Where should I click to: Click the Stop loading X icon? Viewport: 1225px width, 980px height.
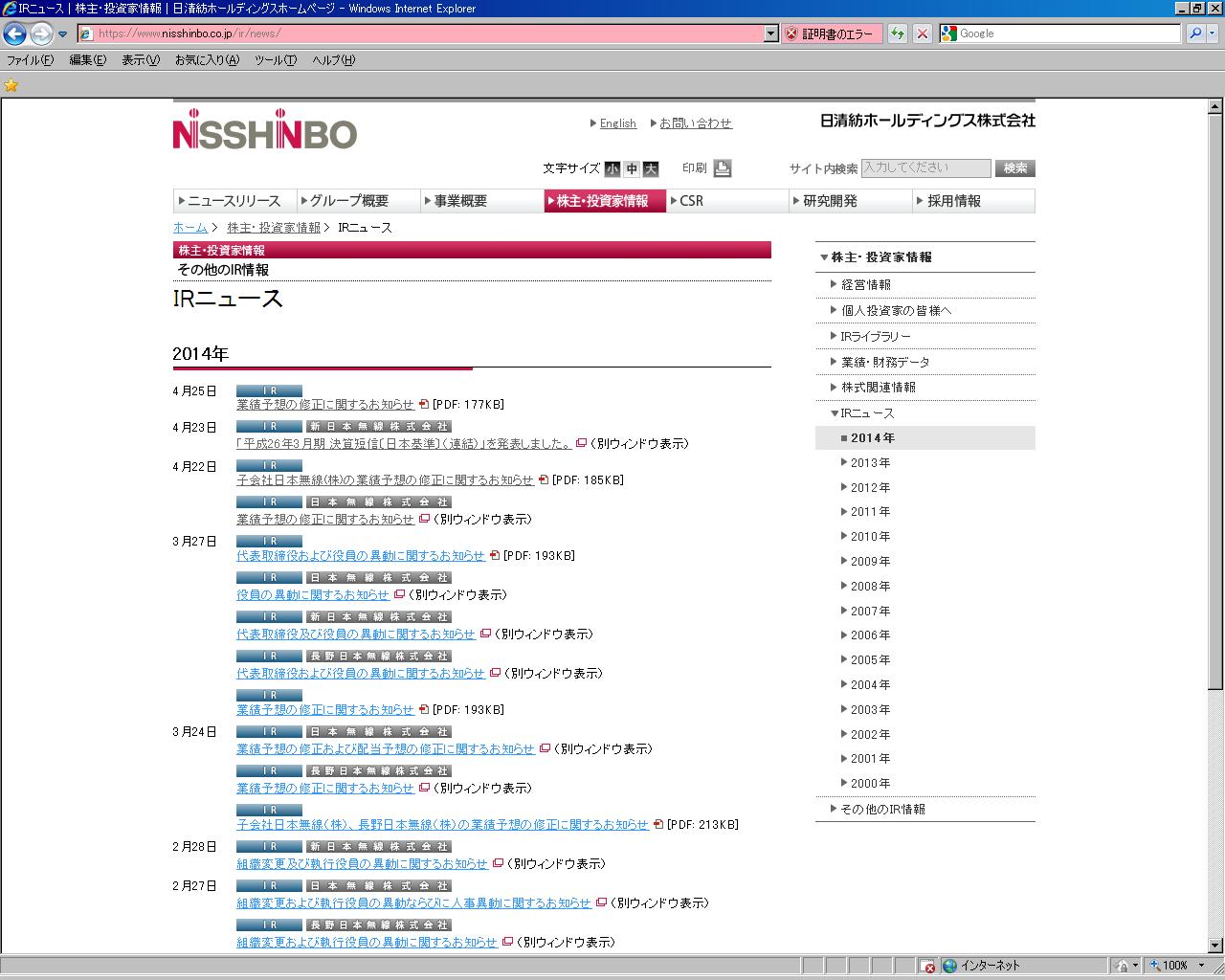click(922, 33)
